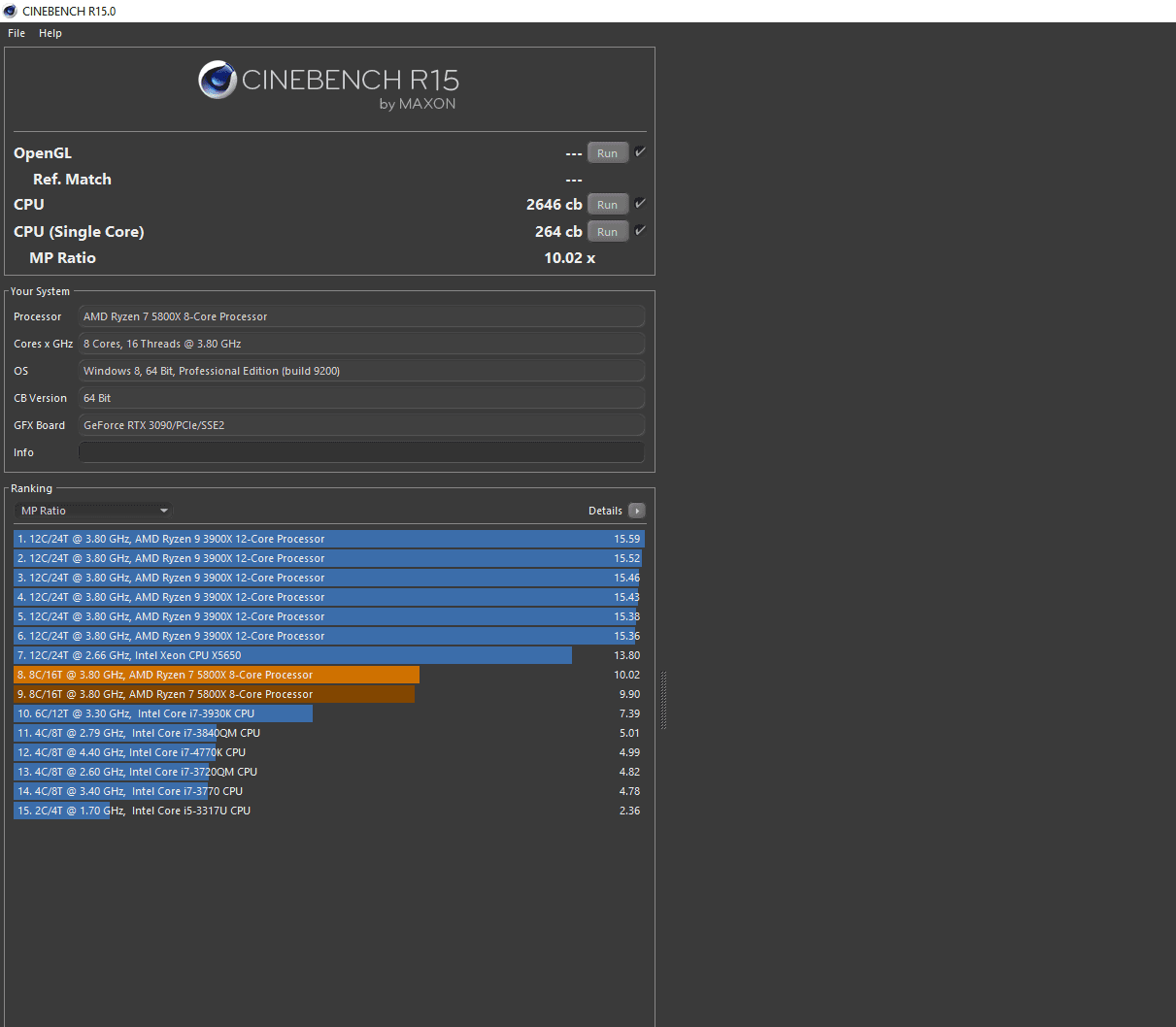Select ranking row 13 Core i7-3720QM
The image size is (1176, 1027).
329,772
